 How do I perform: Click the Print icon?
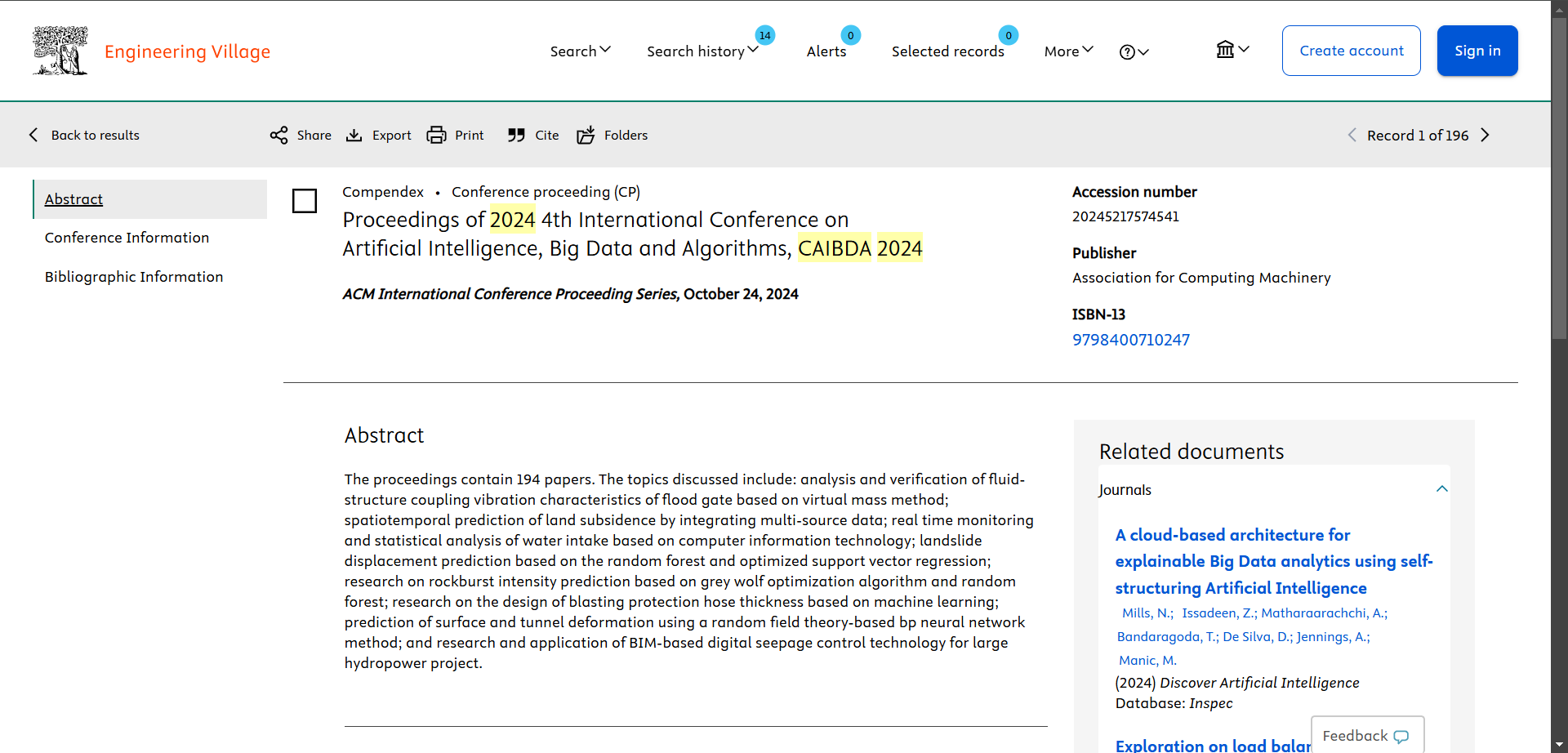(437, 136)
